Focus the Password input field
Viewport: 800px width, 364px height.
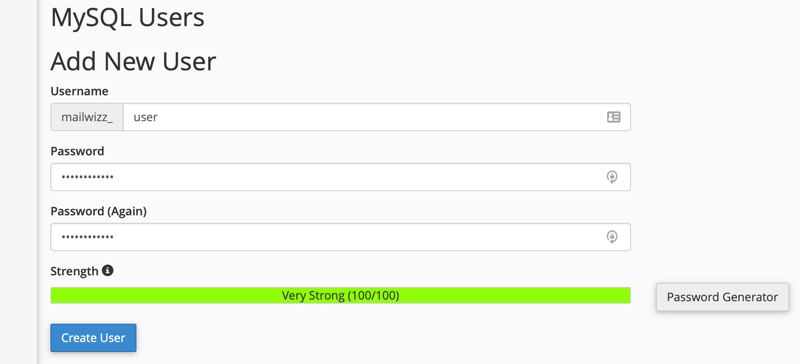coord(340,177)
